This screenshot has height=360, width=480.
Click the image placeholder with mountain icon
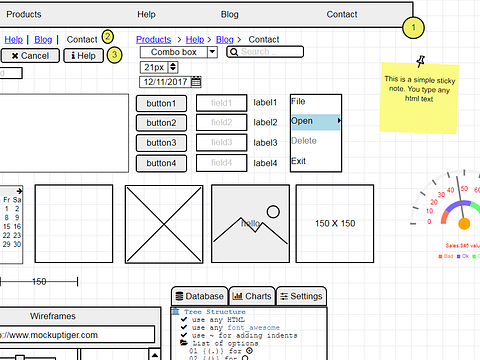click(250, 224)
